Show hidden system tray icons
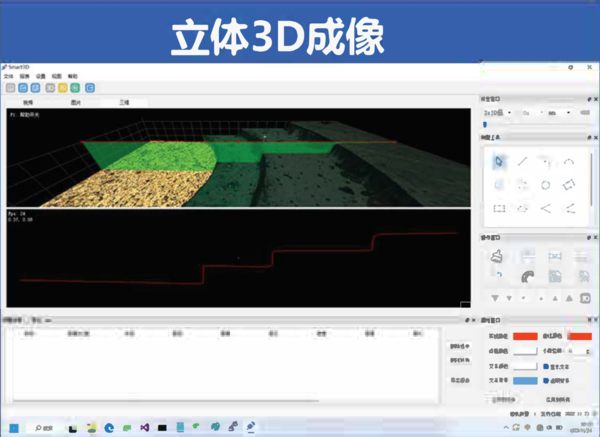Screen dimensions: 600x437 pyautogui.click(x=506, y=427)
